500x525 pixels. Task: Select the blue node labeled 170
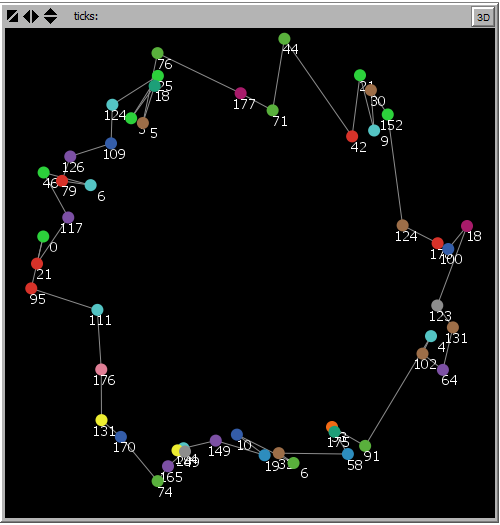pos(121,437)
